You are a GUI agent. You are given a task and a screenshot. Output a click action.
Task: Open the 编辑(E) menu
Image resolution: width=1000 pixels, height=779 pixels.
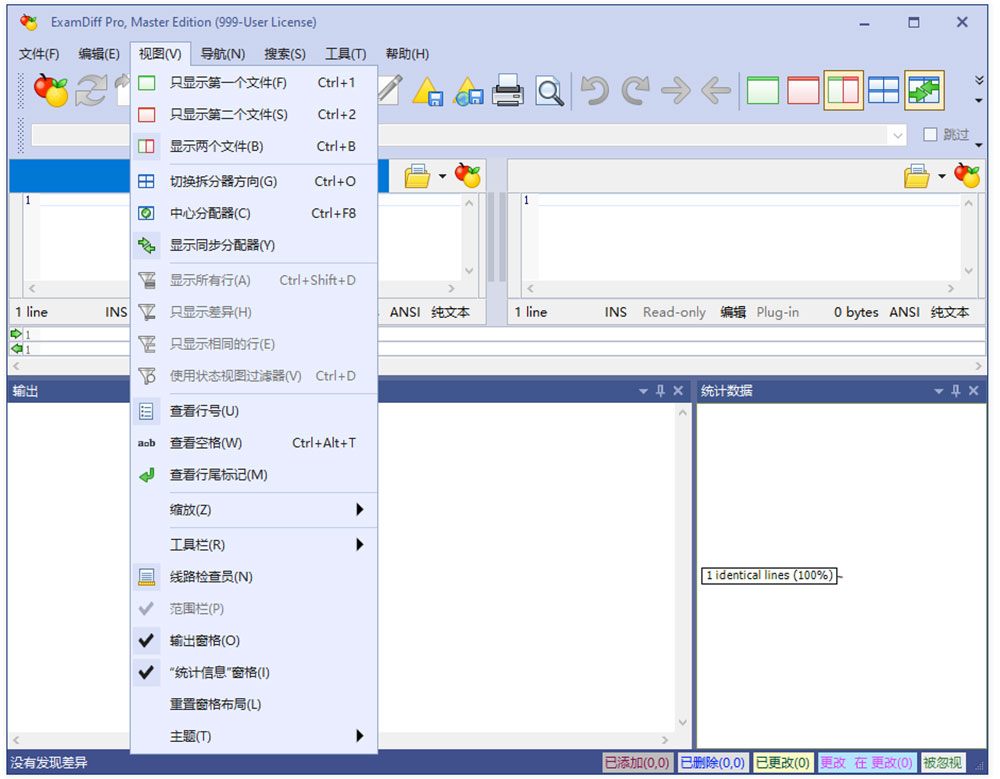[99, 54]
